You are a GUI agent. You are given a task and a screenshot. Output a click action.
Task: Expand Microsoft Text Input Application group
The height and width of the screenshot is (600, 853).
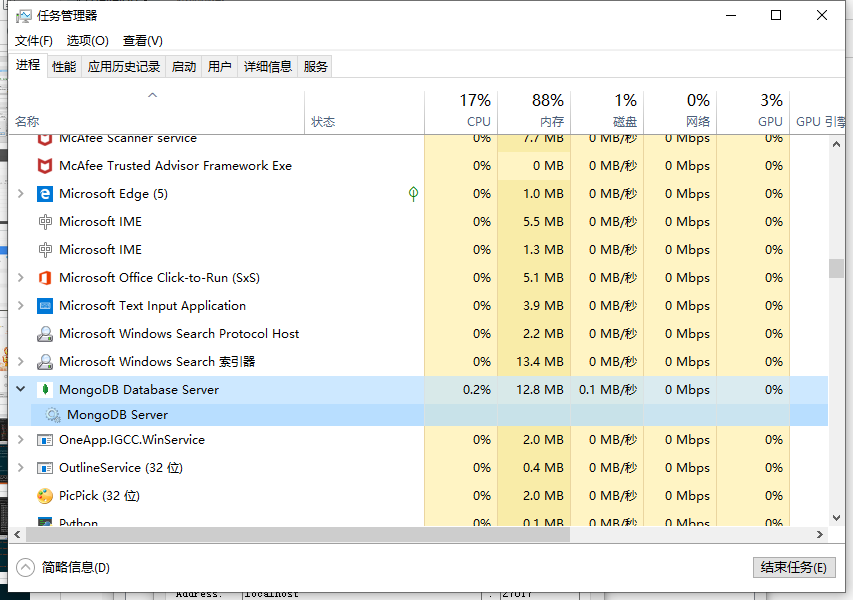pos(21,306)
